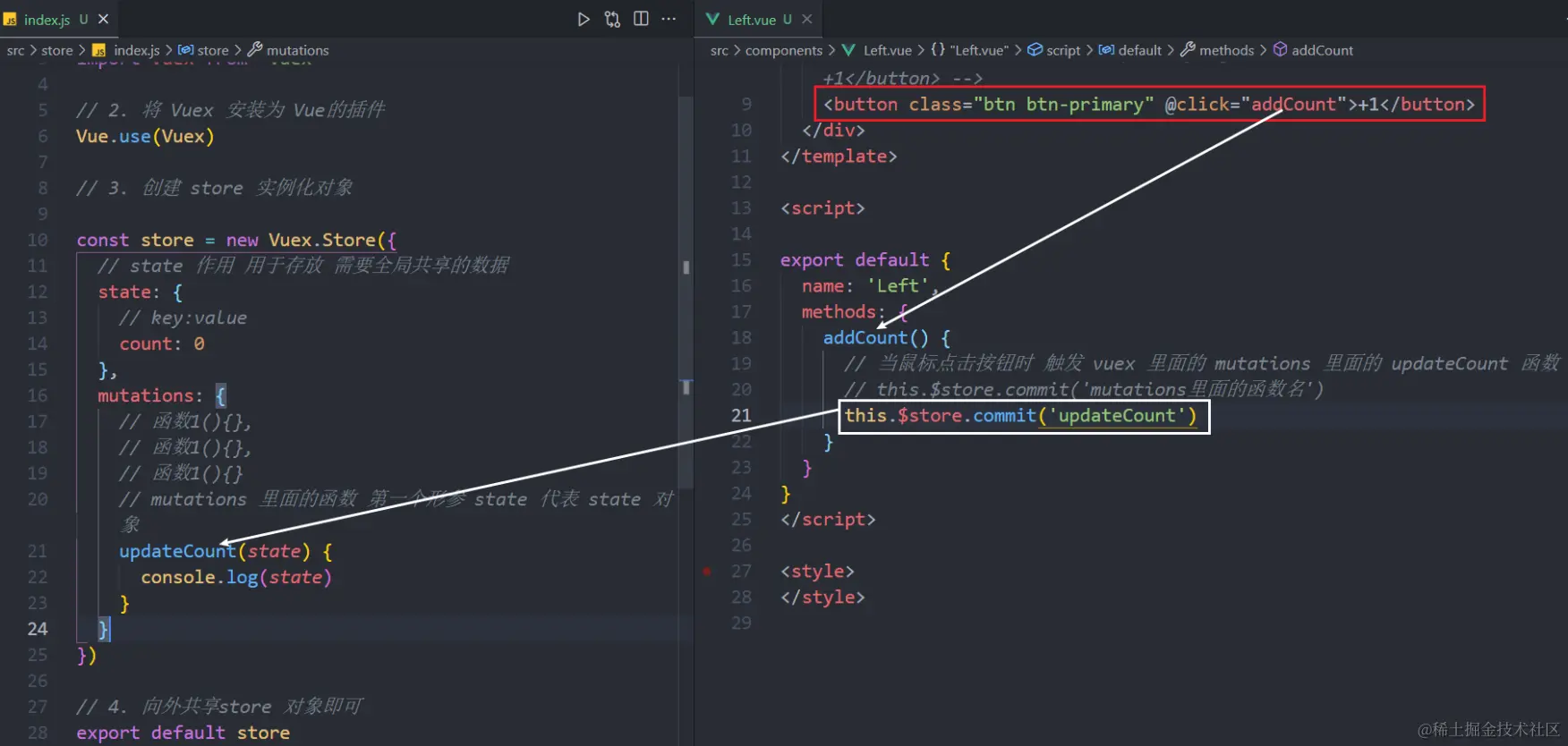Click the "name: 'Left'" line

click(x=865, y=285)
